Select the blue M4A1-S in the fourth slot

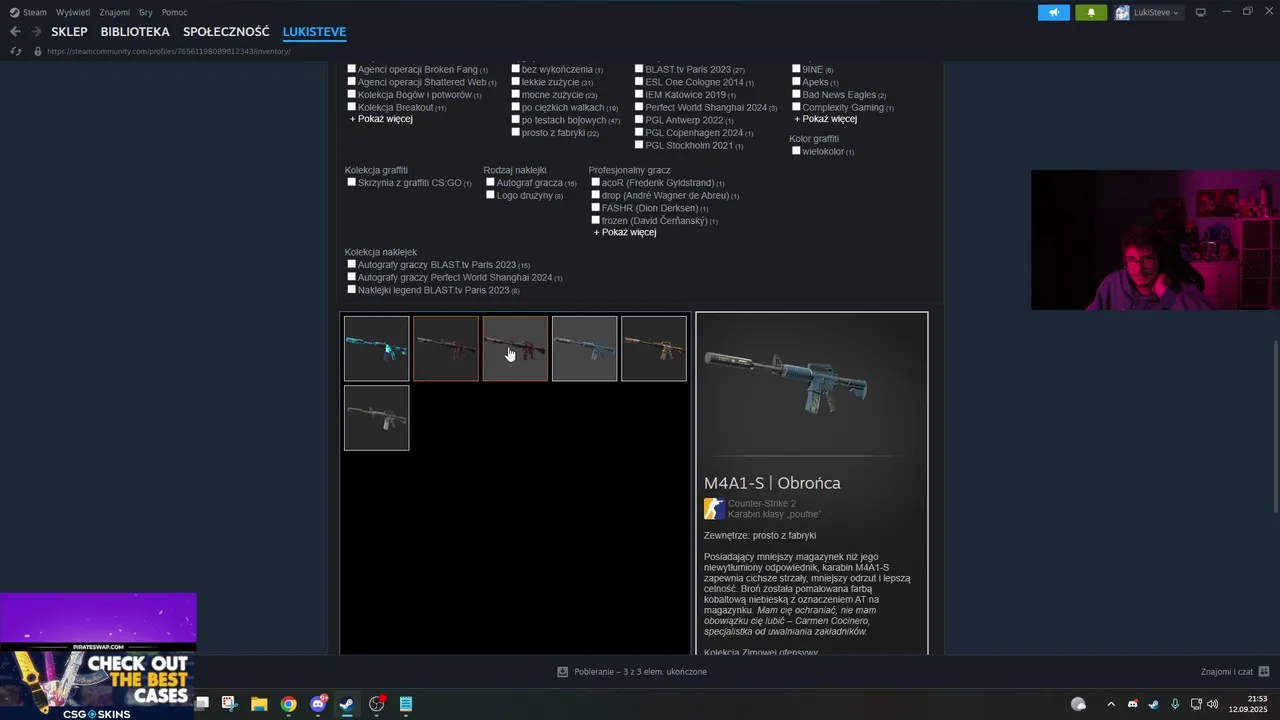pos(584,348)
